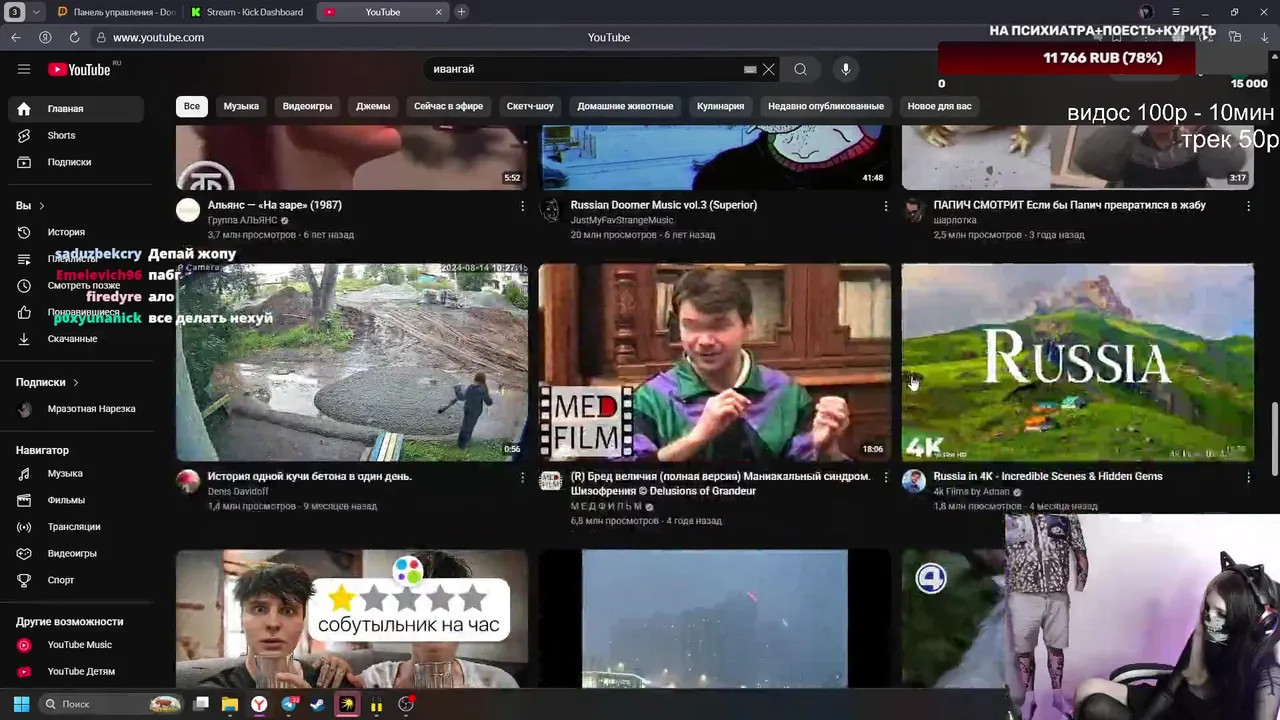Select the Музыка filter chip
This screenshot has height=720, width=1280.
click(241, 106)
